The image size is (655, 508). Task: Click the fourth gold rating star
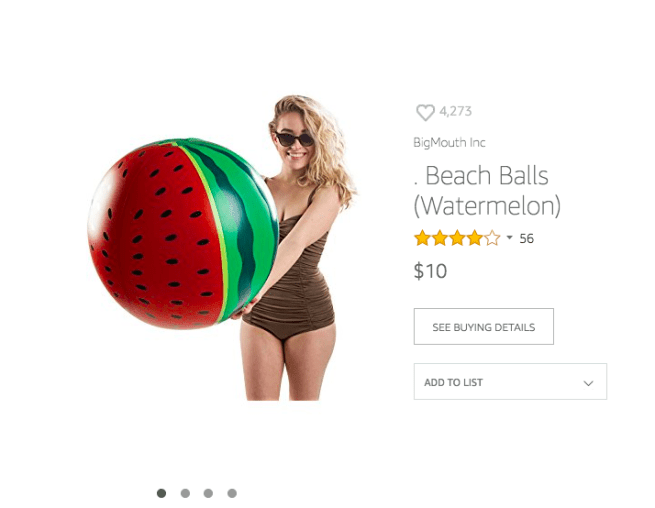pos(475,238)
